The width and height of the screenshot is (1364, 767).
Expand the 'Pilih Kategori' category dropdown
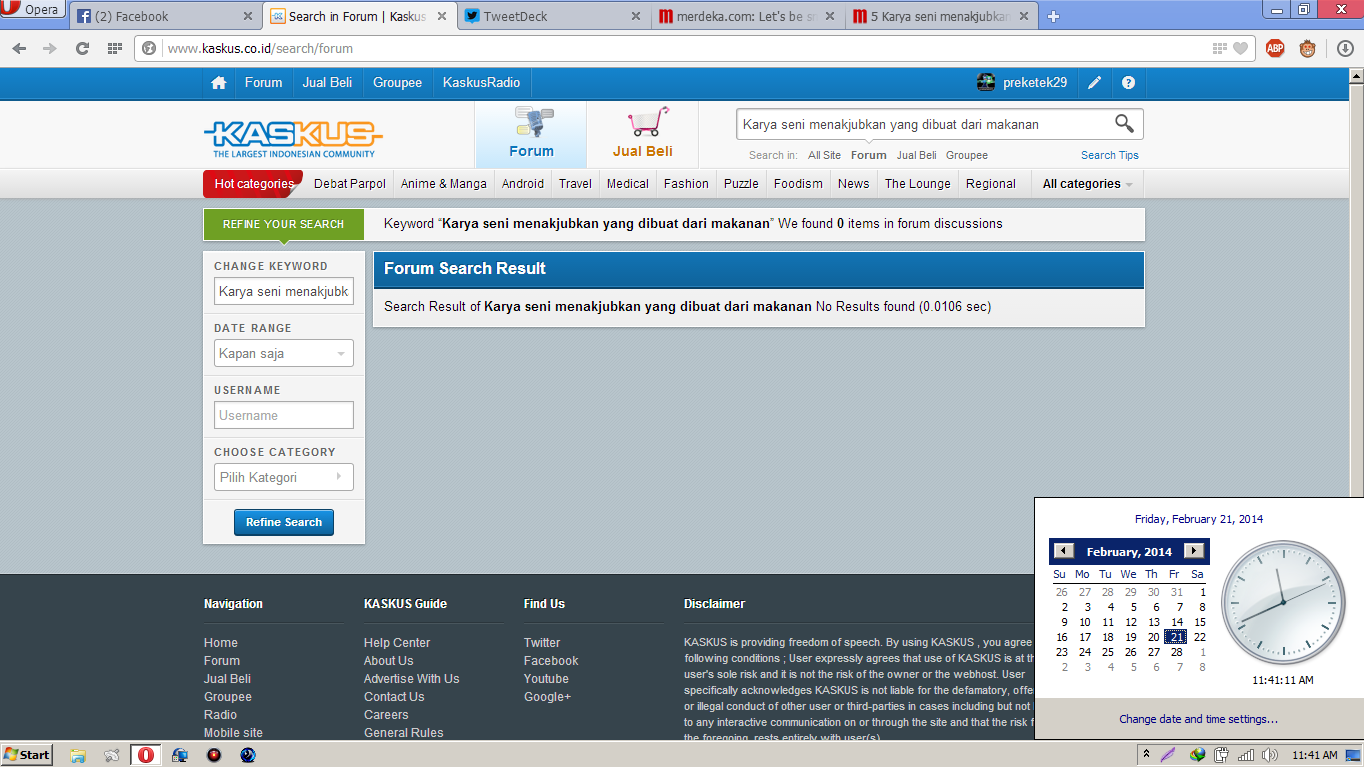click(284, 478)
